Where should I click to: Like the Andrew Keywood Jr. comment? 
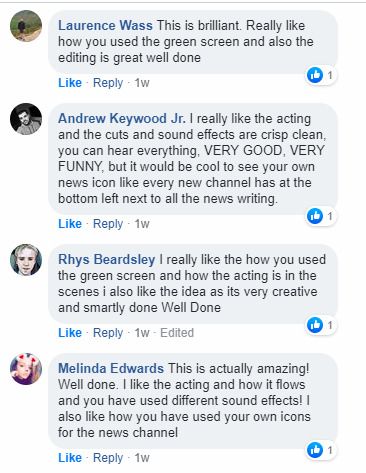[70, 224]
